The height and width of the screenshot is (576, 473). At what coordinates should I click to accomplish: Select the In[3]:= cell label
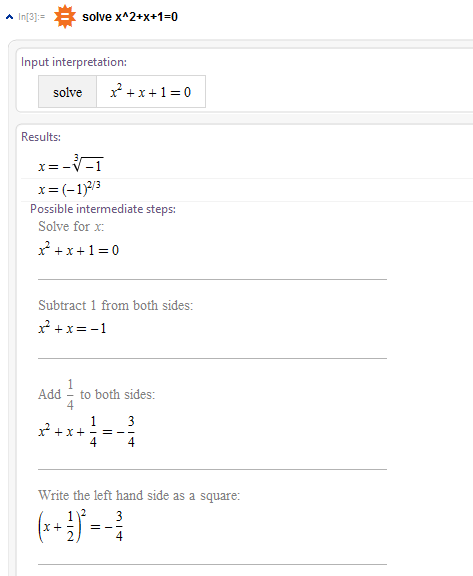coord(32,17)
